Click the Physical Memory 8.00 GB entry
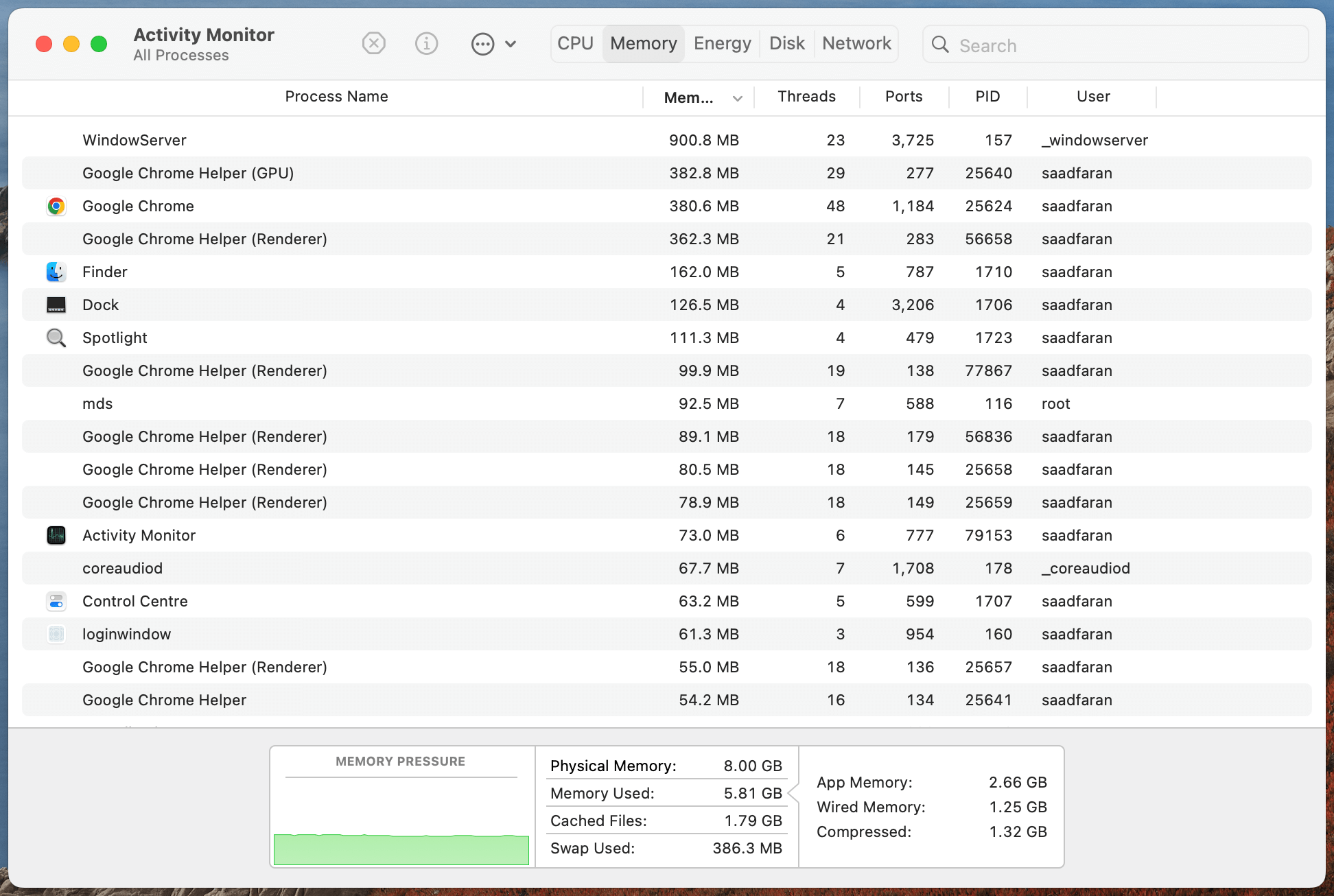 [666, 766]
